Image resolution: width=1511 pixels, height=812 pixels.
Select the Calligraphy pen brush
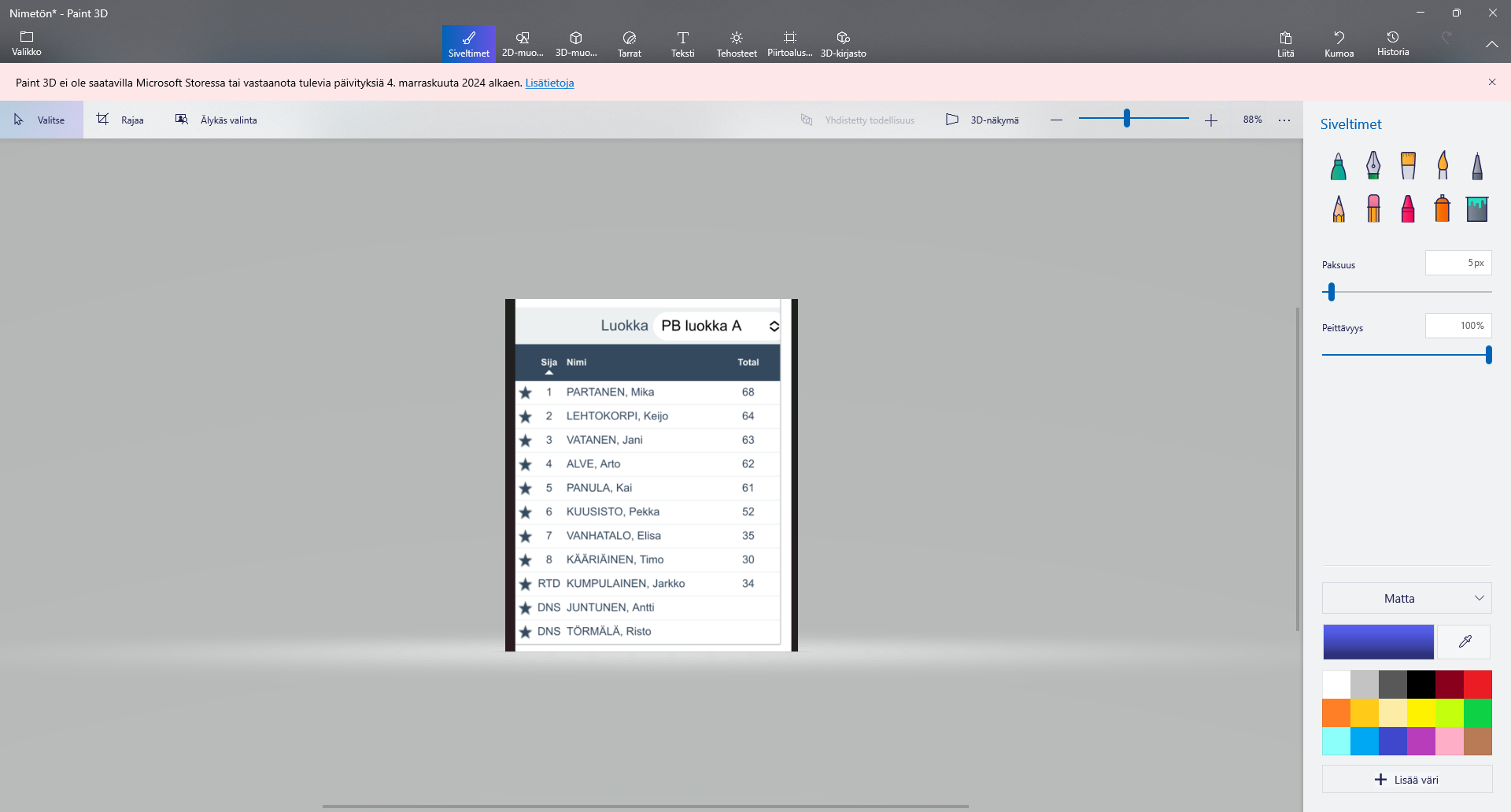[1372, 166]
